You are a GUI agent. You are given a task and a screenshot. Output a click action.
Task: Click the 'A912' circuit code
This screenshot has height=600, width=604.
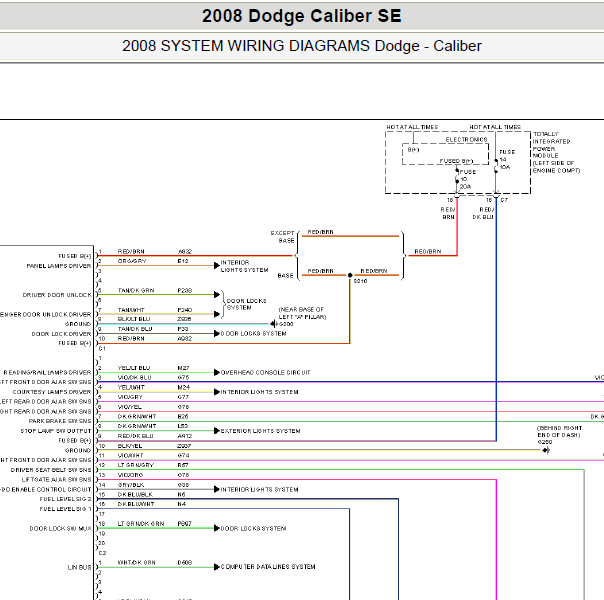tap(185, 436)
